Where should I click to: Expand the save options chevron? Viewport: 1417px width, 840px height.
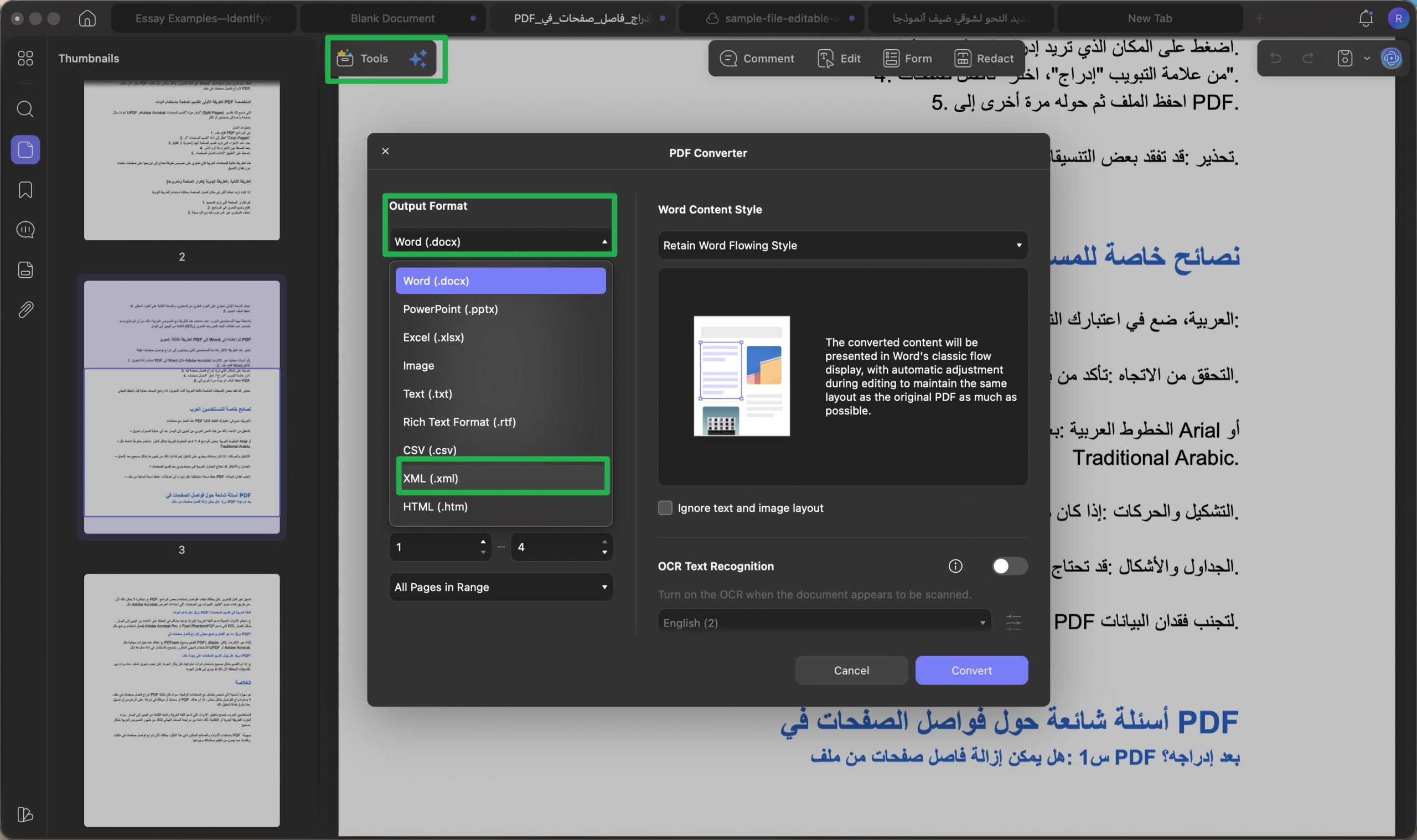tap(1367, 58)
